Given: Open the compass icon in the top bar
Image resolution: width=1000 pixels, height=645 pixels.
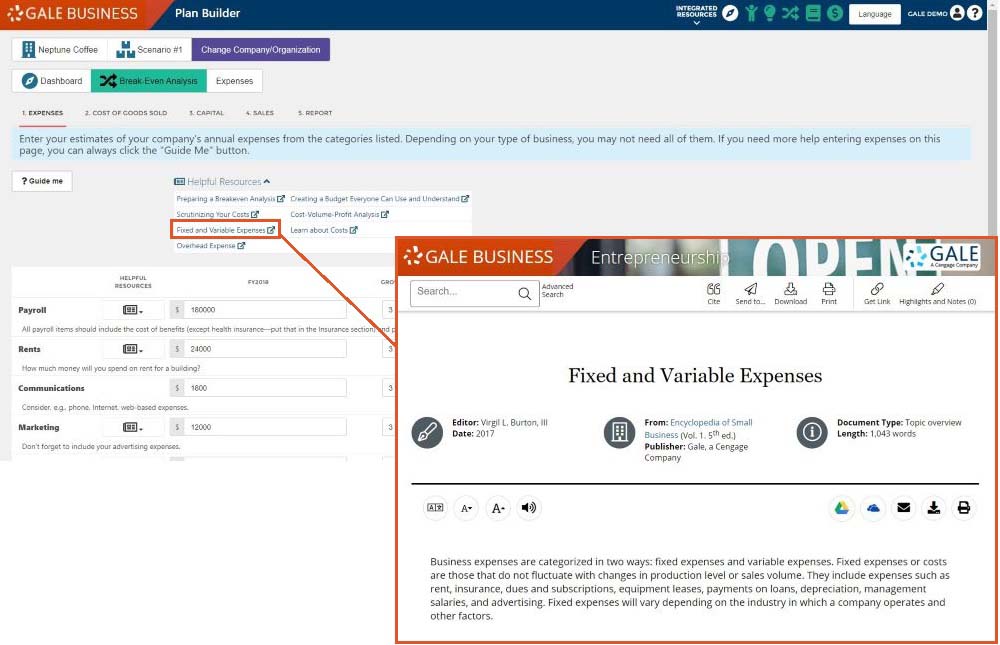Looking at the screenshot, I should point(730,13).
